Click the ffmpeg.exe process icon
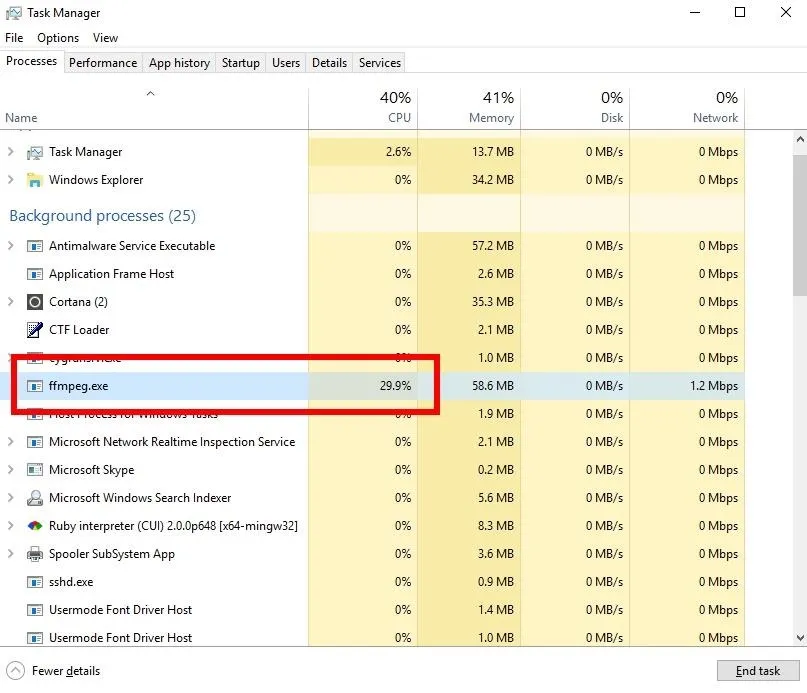Viewport: 807px width, 693px height. pos(34,386)
